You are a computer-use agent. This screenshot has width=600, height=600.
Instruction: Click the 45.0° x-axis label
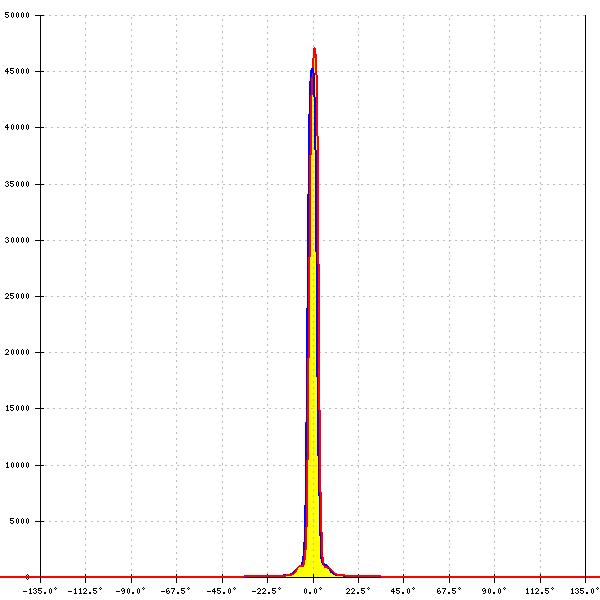click(403, 591)
